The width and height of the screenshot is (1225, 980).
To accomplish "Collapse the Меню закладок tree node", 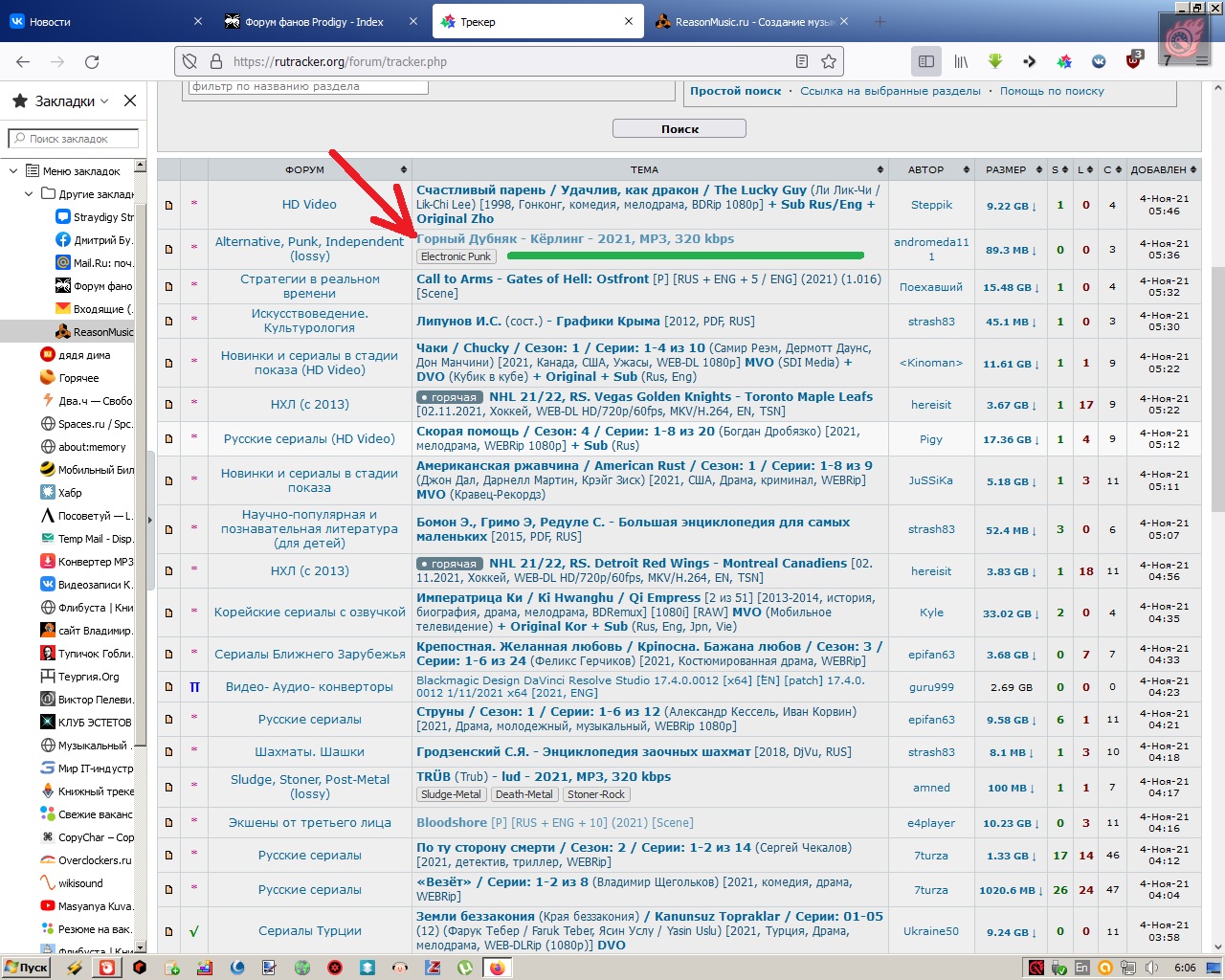I will point(13,171).
